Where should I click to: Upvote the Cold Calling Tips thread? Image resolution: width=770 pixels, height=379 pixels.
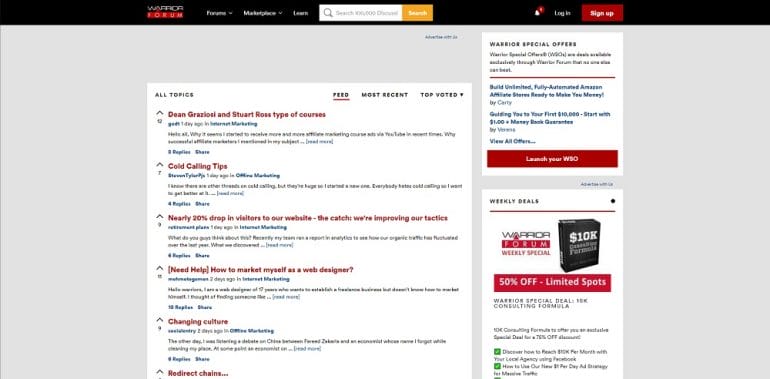(160, 165)
